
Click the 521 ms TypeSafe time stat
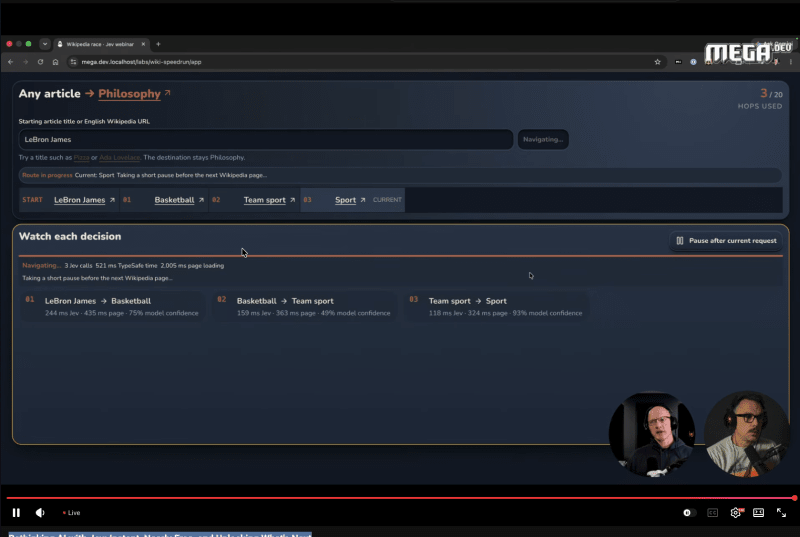(x=126, y=266)
